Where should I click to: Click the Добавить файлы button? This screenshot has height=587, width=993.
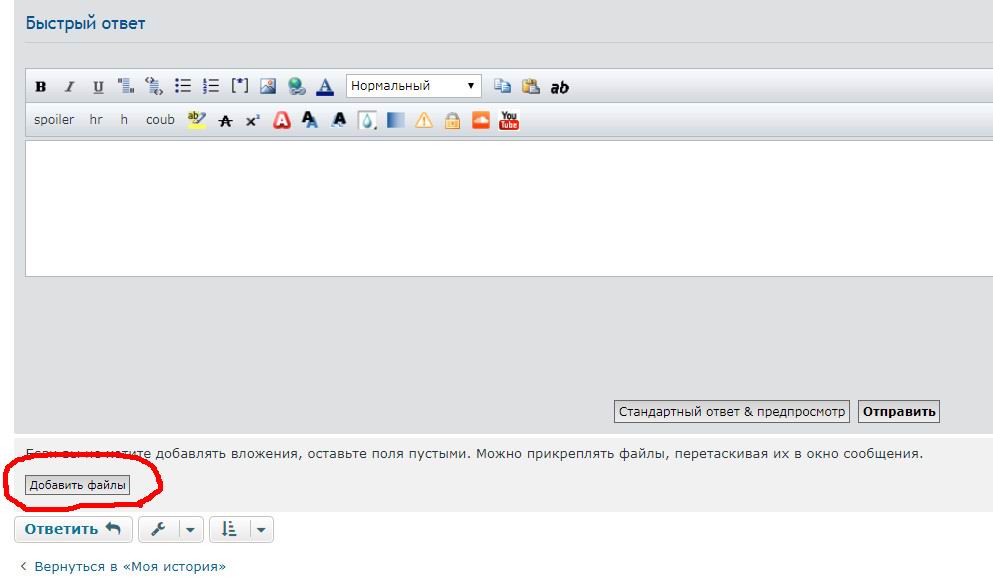click(78, 485)
